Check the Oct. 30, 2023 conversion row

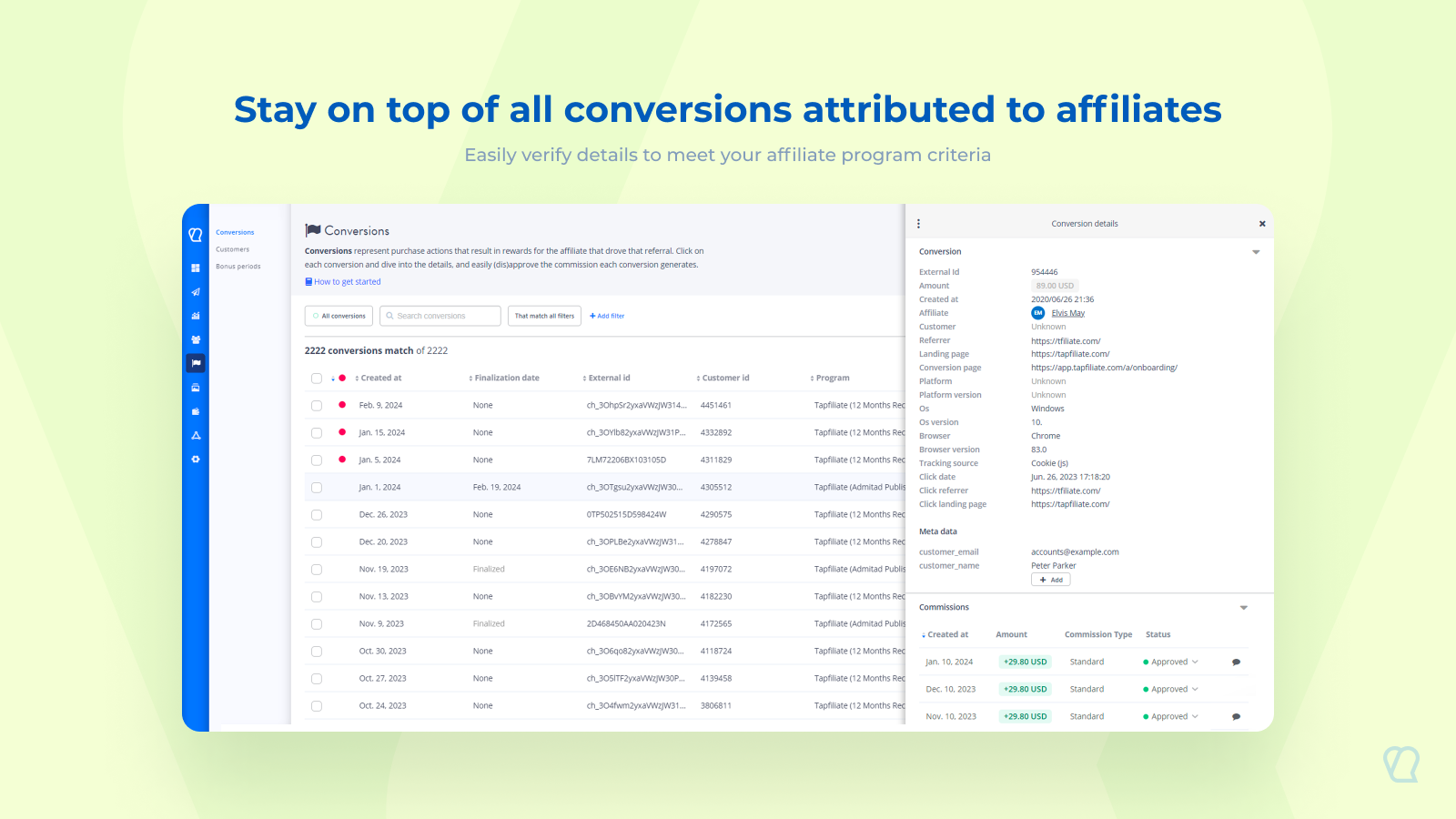coord(317,652)
